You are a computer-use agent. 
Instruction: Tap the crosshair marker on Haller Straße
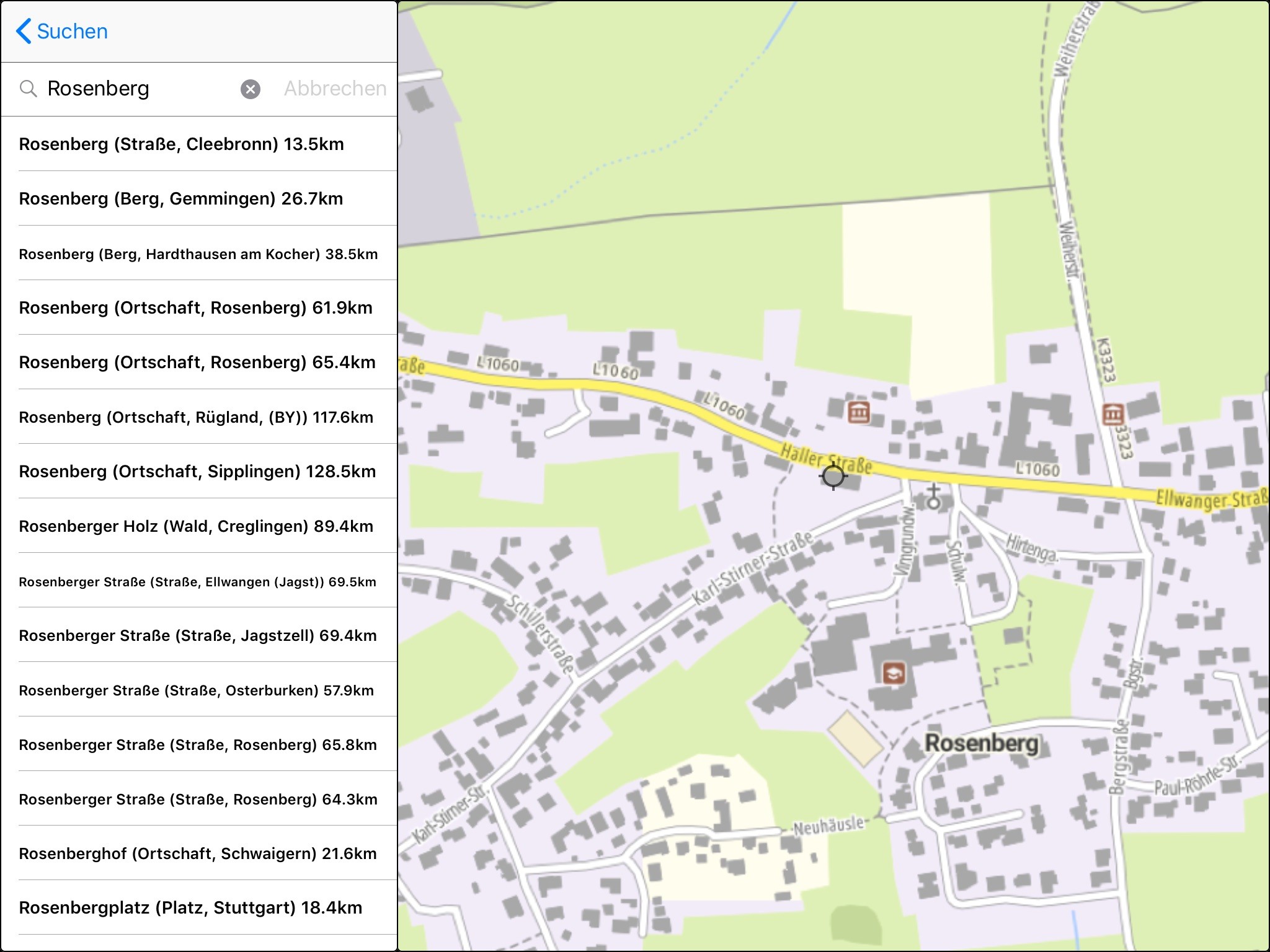coord(833,476)
